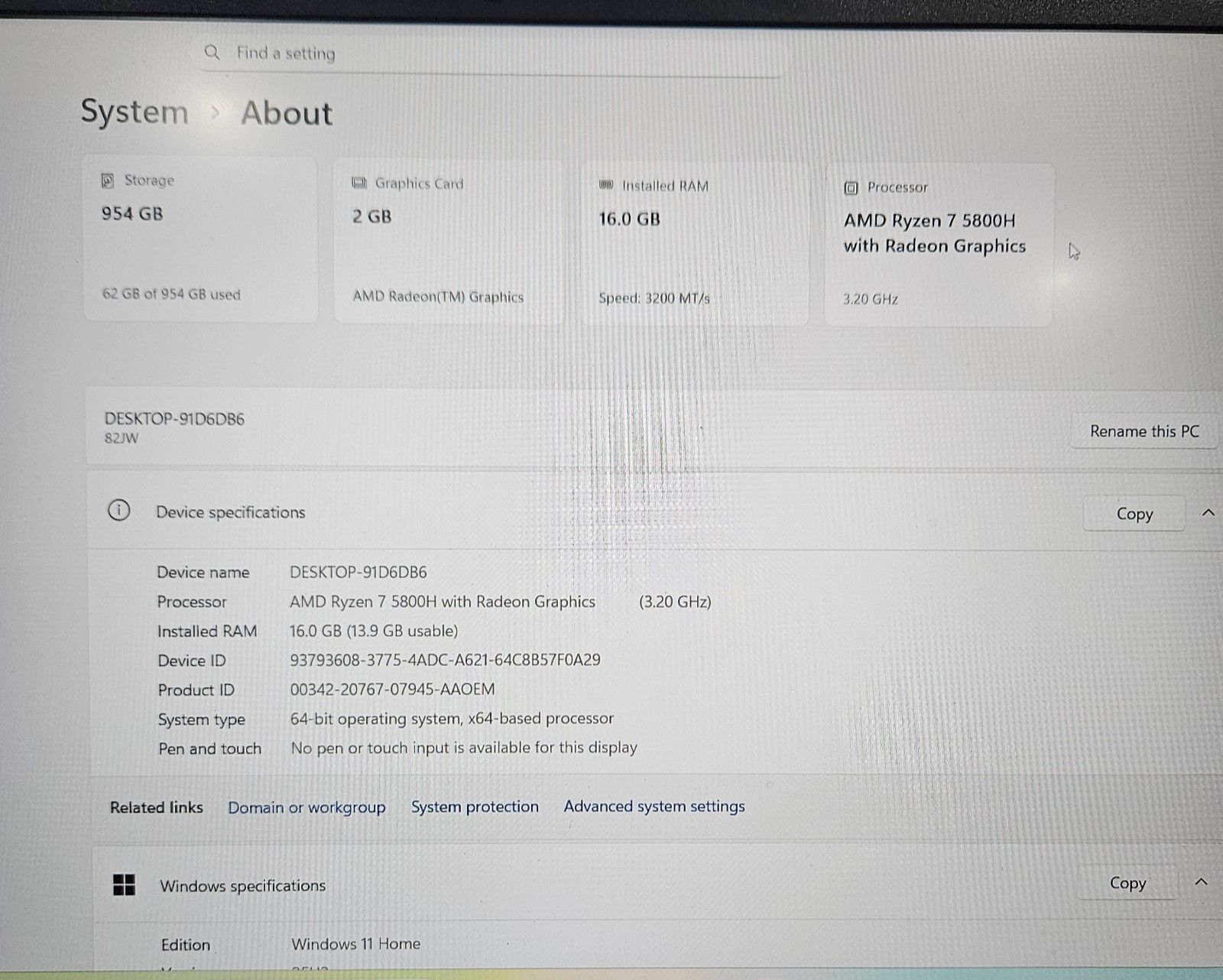Click the Processor chip icon
This screenshot has width=1223, height=980.
[x=851, y=188]
